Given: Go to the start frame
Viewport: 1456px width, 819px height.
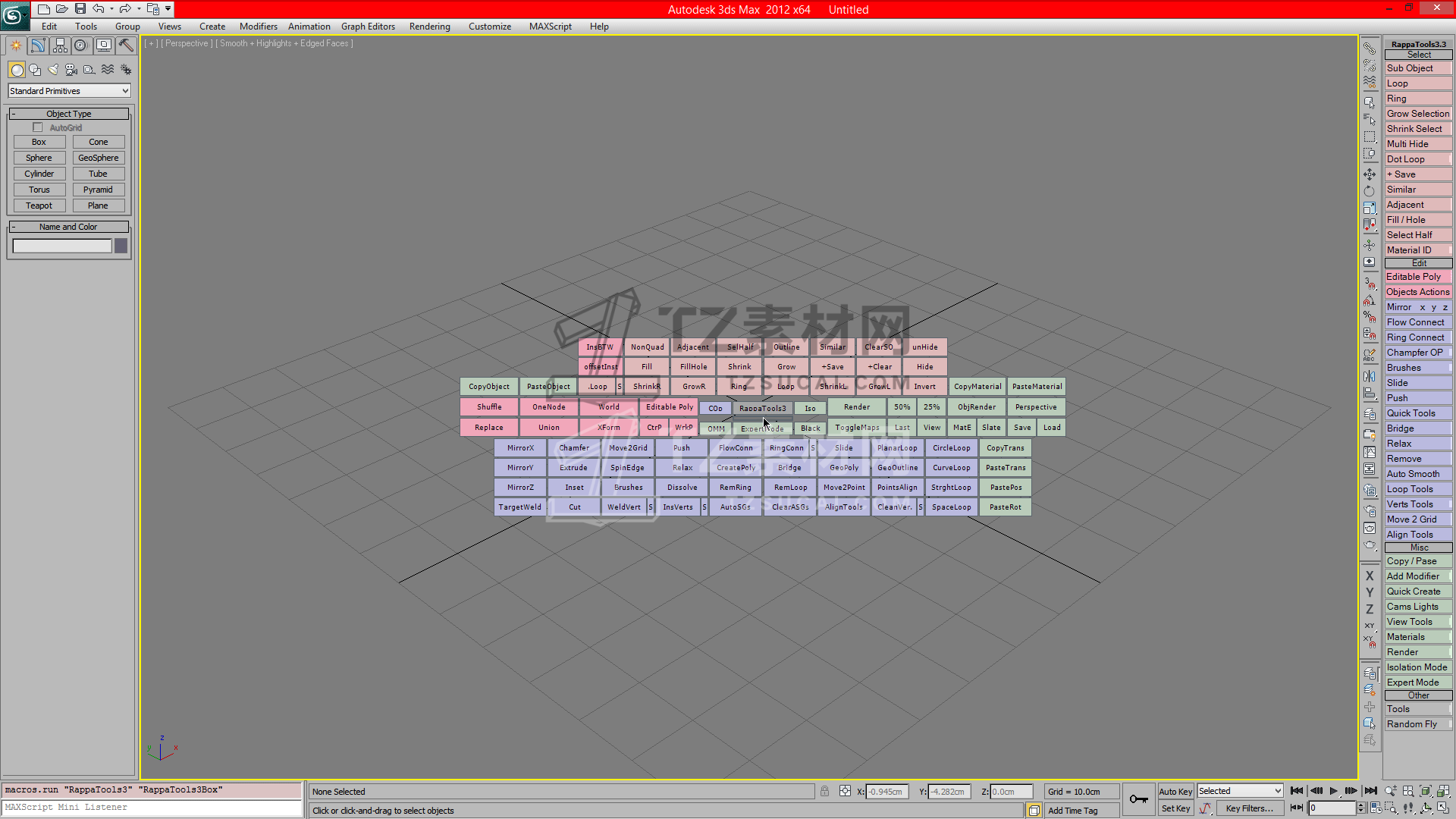Looking at the screenshot, I should pos(1297,791).
